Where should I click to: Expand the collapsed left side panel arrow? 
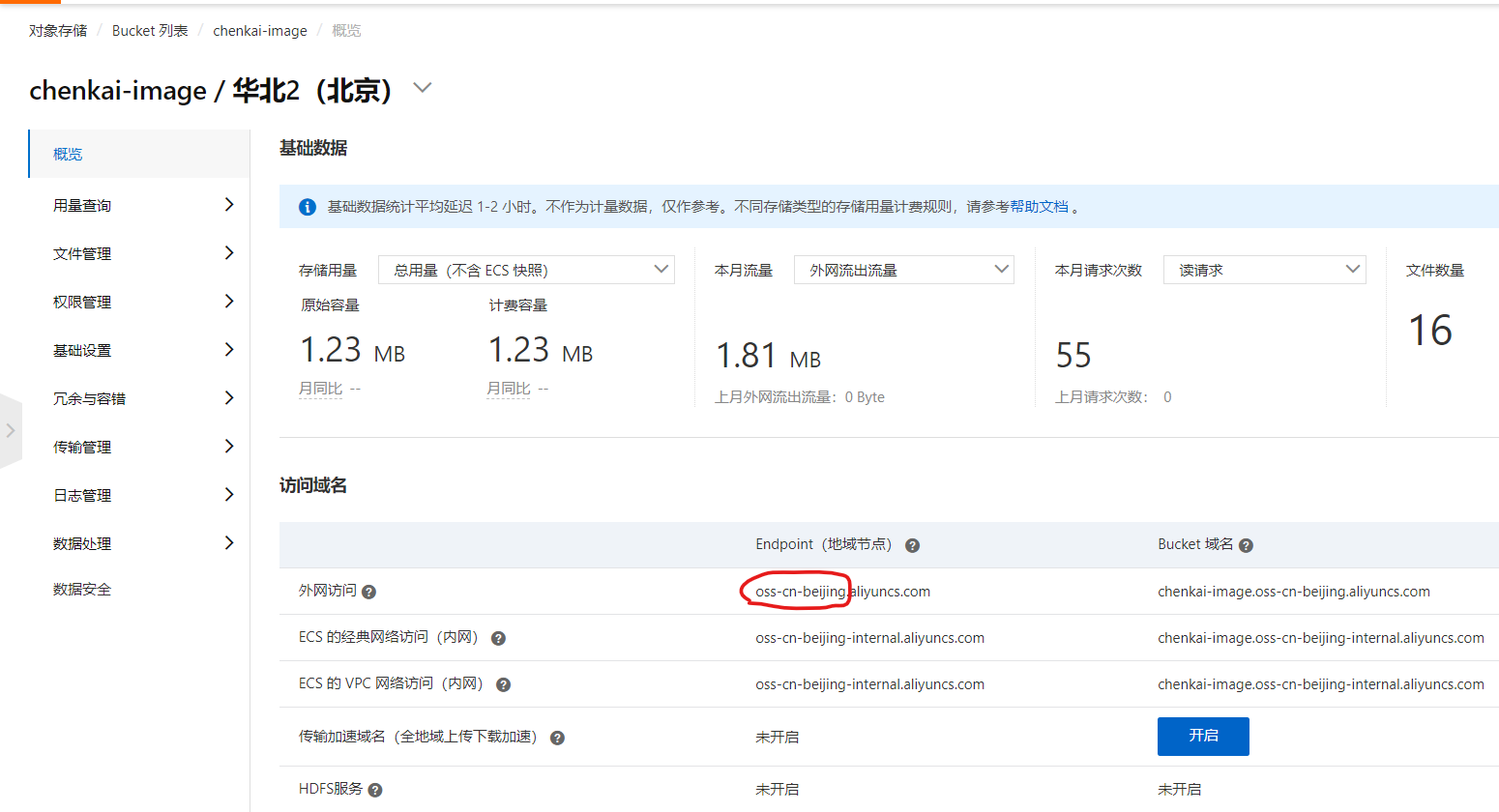pyautogui.click(x=11, y=431)
